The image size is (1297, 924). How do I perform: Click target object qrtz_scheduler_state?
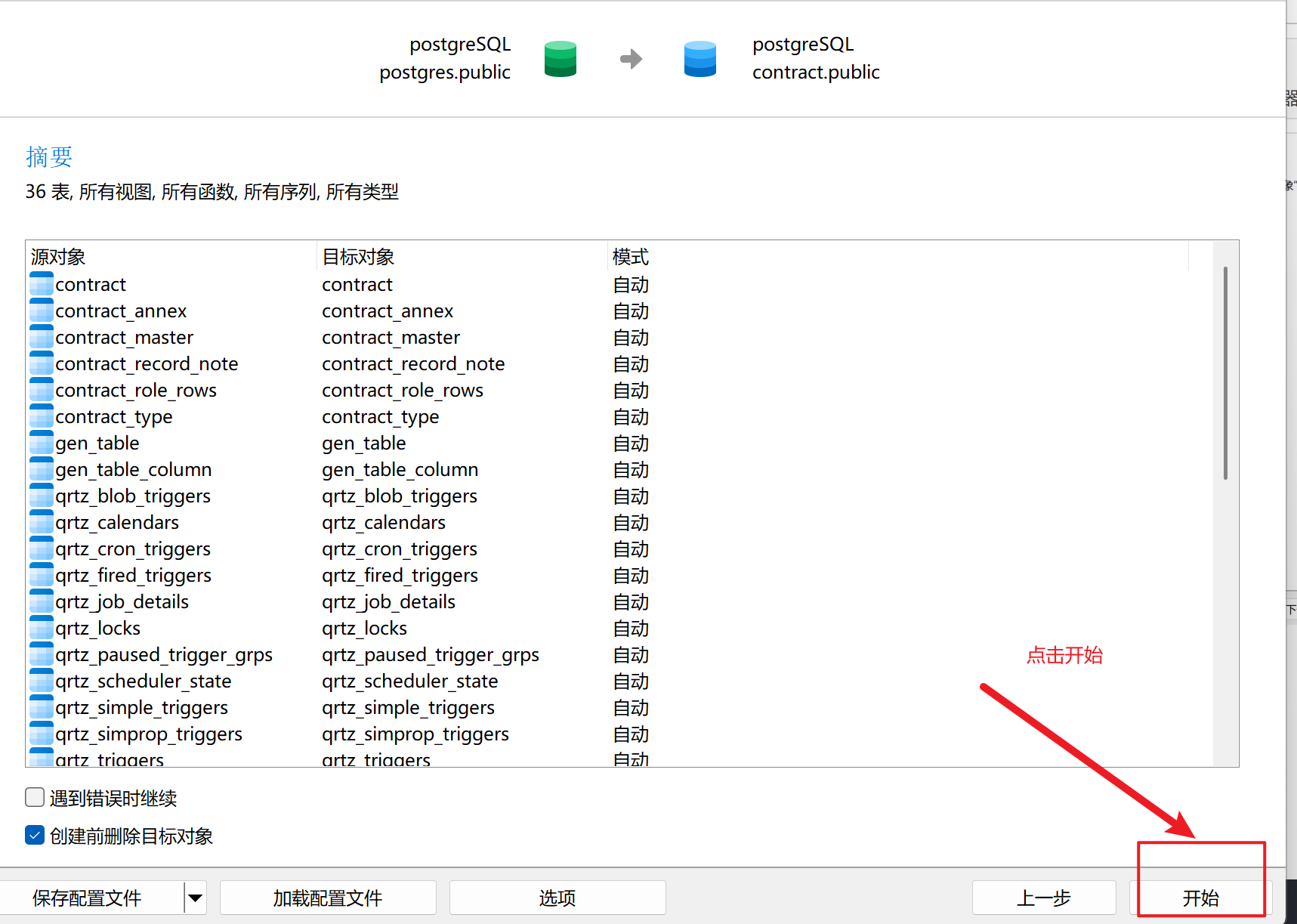tap(410, 681)
